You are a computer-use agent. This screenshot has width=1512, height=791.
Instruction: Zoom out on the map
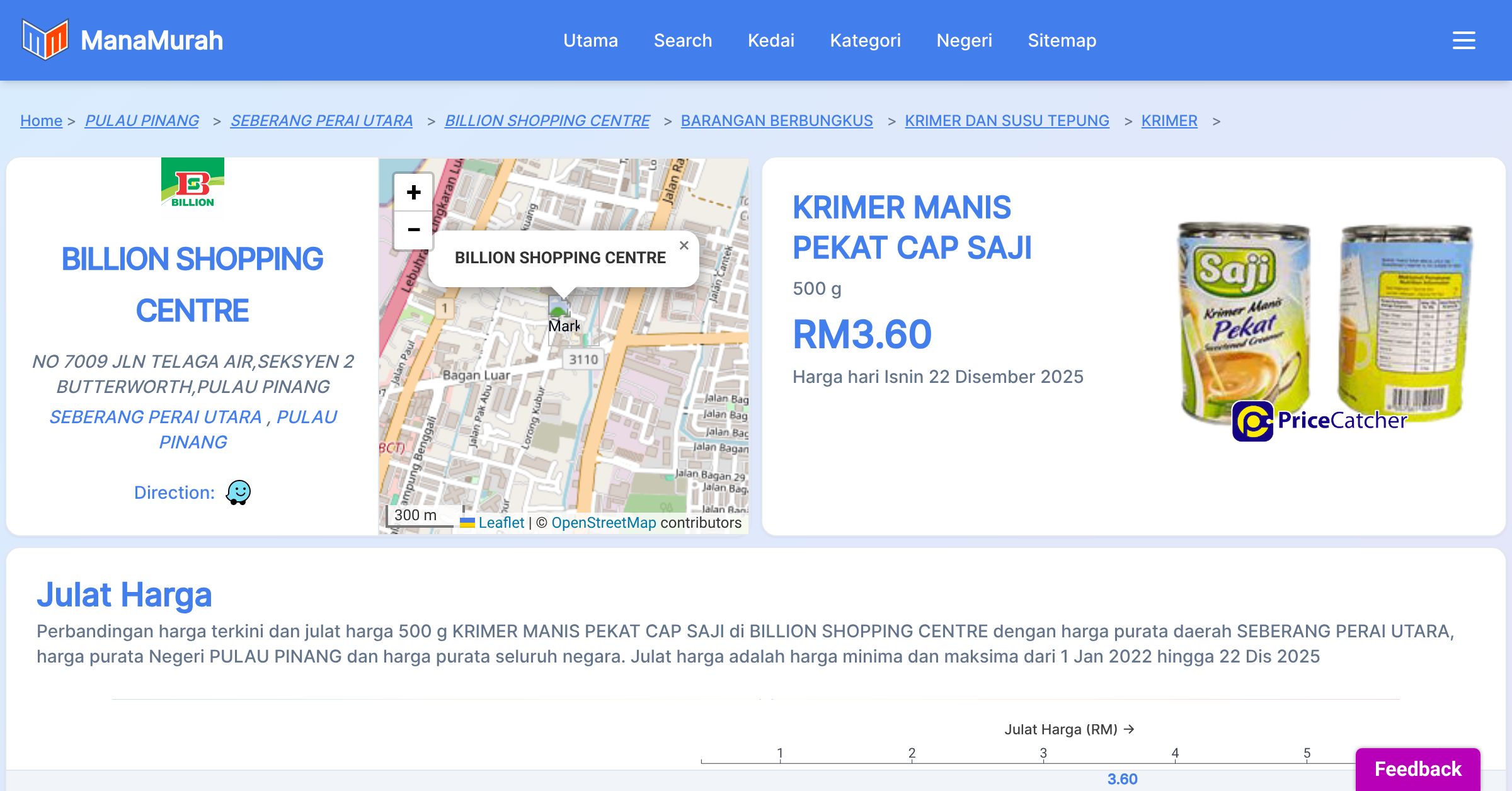(x=413, y=230)
